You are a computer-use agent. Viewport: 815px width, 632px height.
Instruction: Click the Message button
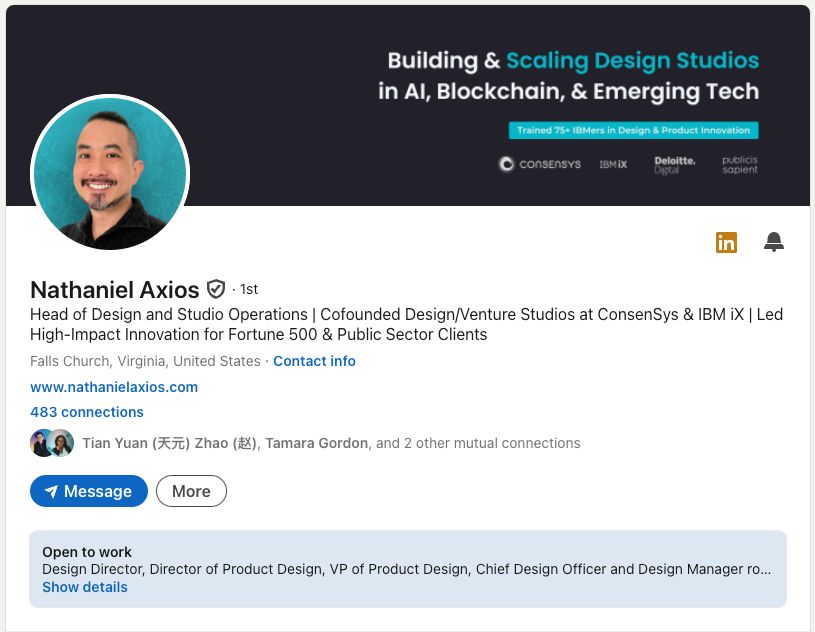(x=88, y=491)
